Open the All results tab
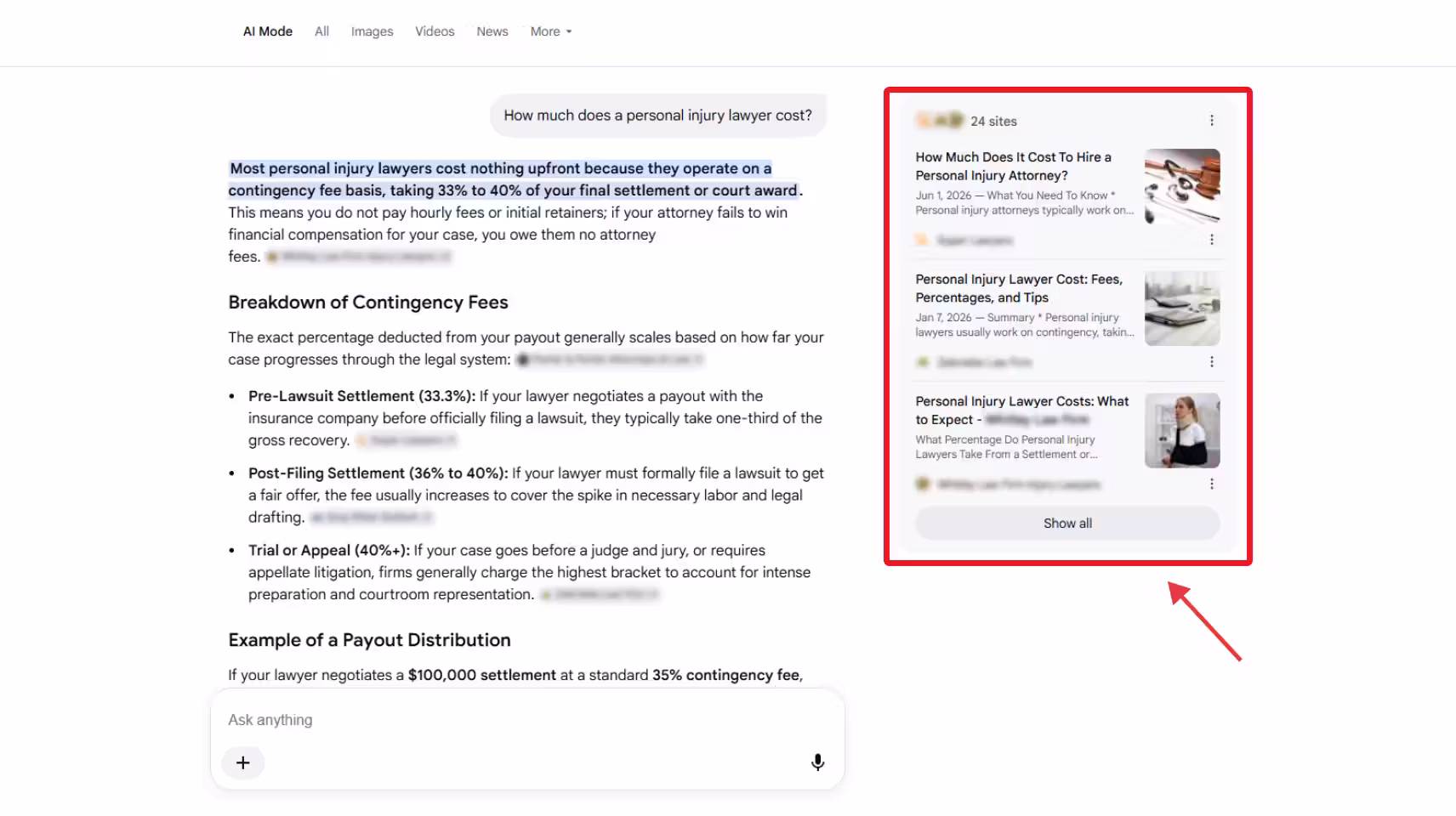 pyautogui.click(x=321, y=31)
